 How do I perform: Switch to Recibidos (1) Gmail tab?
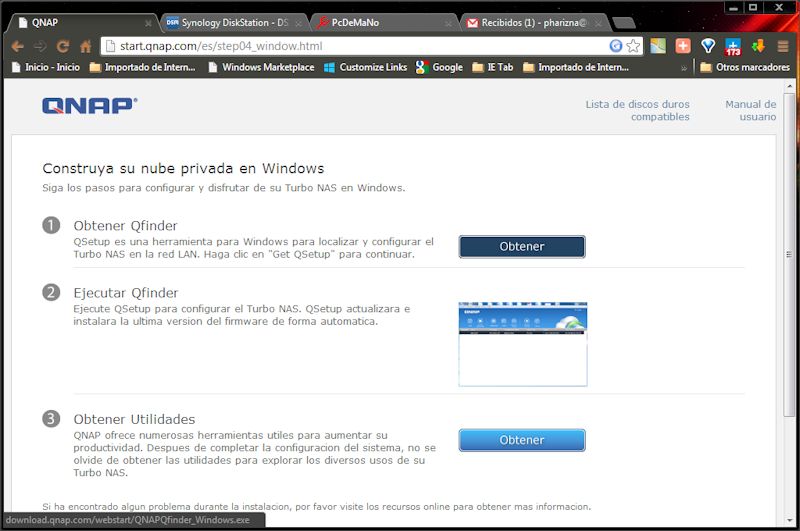[x=535, y=23]
